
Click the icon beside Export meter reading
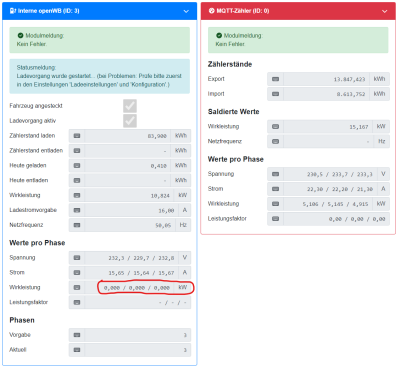[275, 79]
